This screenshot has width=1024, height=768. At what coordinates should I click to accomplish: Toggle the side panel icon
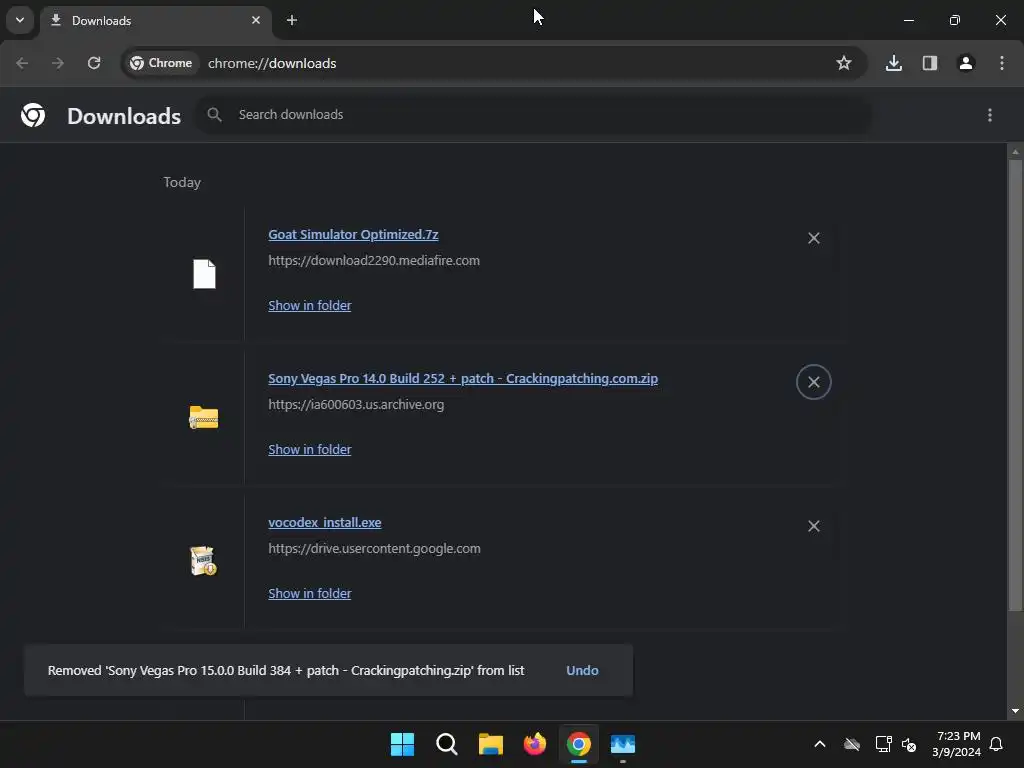tap(930, 63)
